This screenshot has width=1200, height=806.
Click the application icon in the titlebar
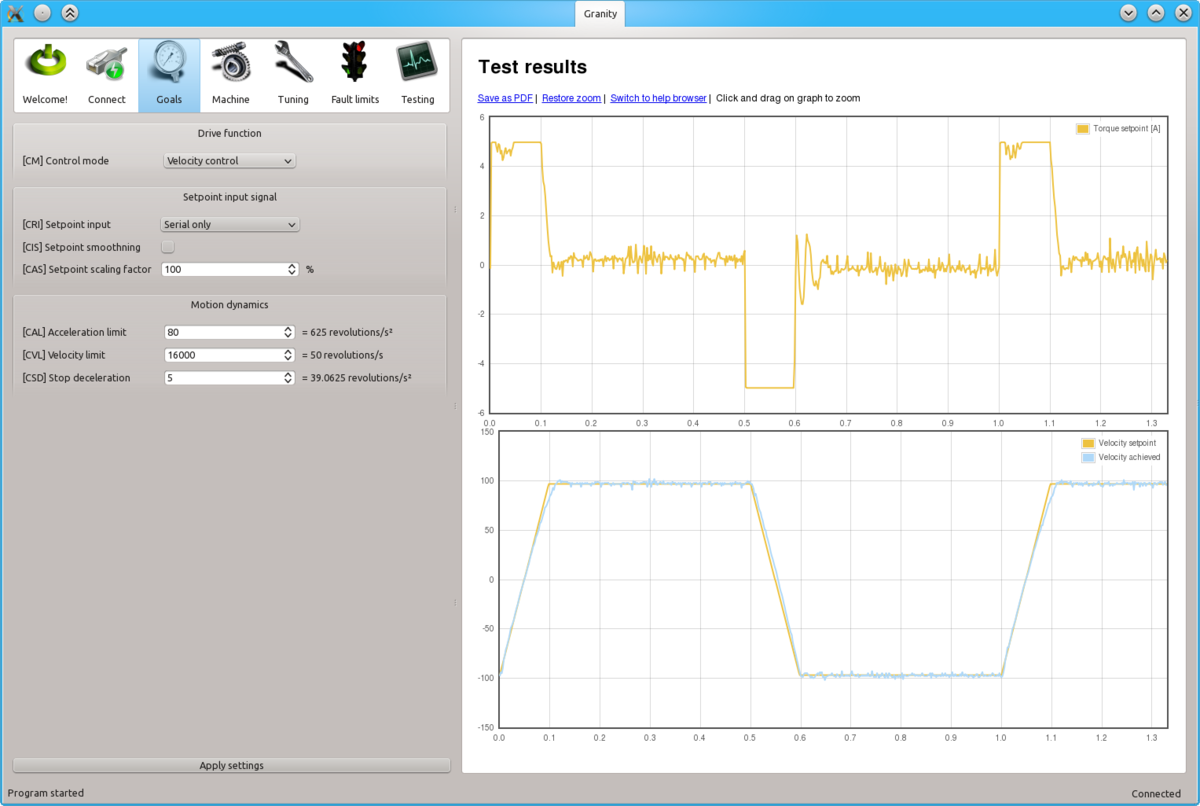pyautogui.click(x=14, y=13)
